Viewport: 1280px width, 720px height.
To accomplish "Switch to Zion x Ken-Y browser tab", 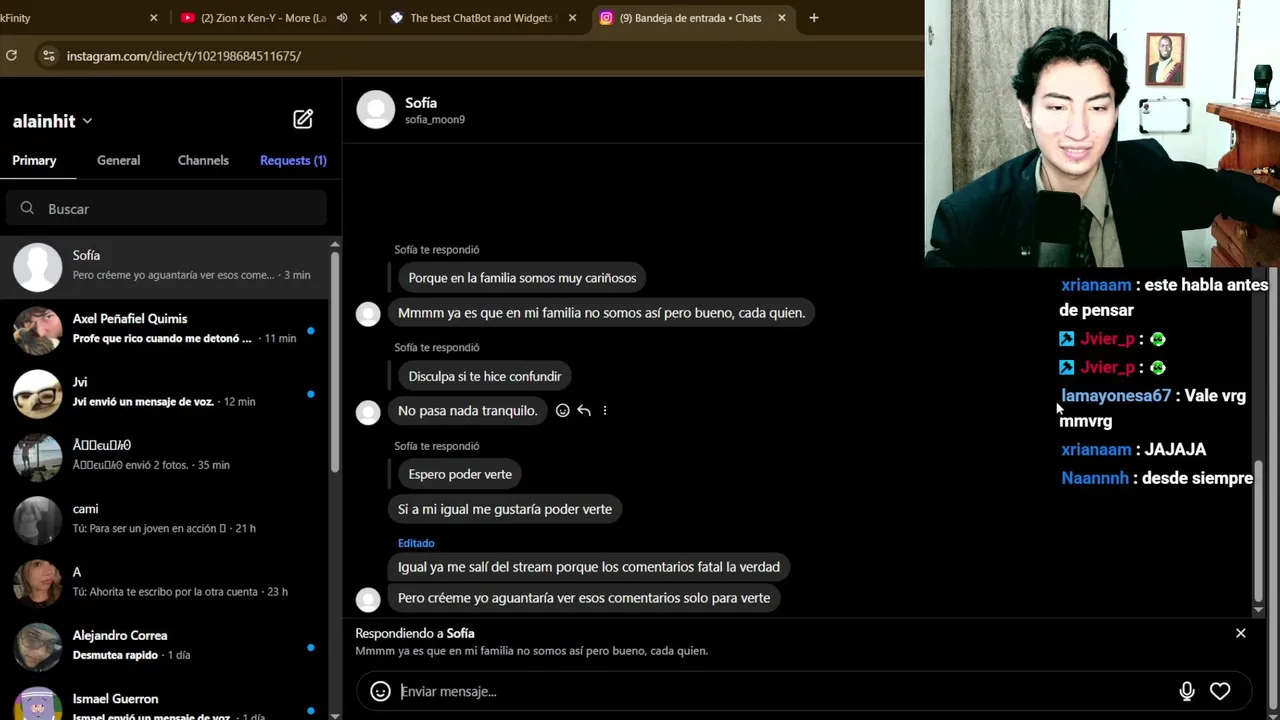I will coord(261,18).
